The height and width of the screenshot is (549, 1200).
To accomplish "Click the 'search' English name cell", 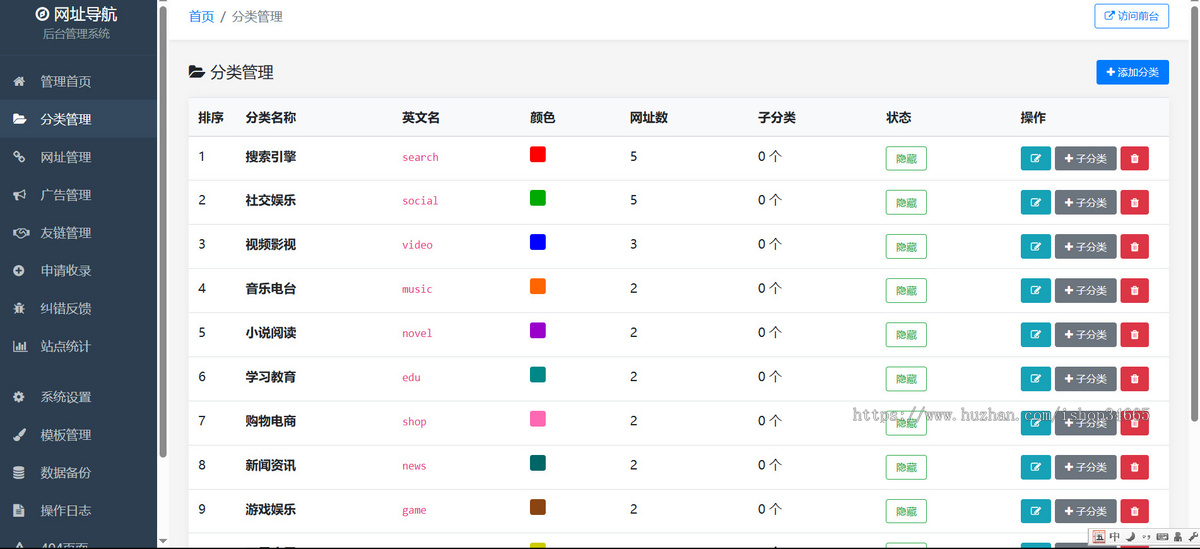I will pyautogui.click(x=420, y=158).
